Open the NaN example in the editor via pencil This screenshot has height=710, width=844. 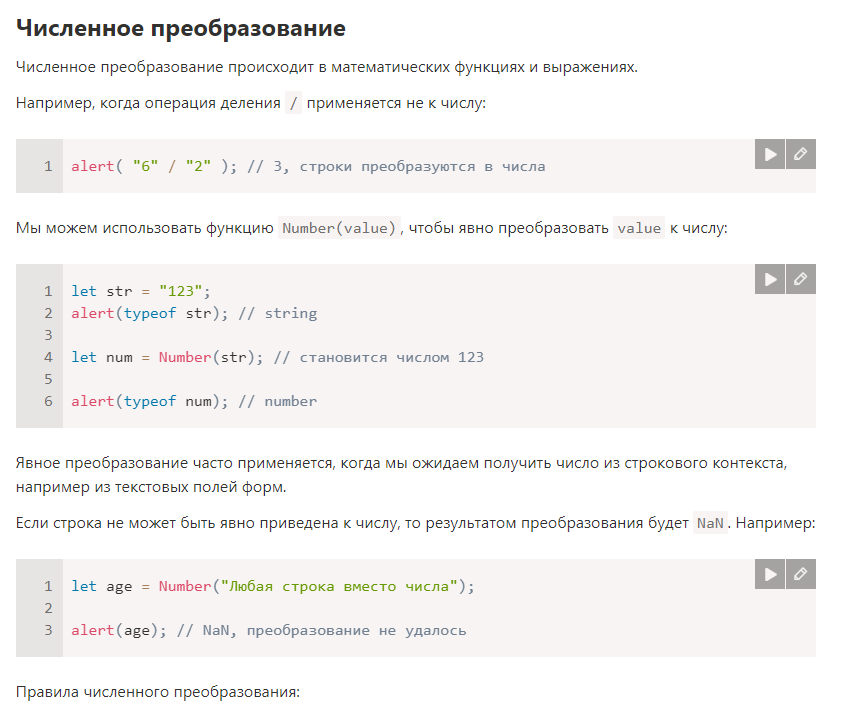coord(801,574)
